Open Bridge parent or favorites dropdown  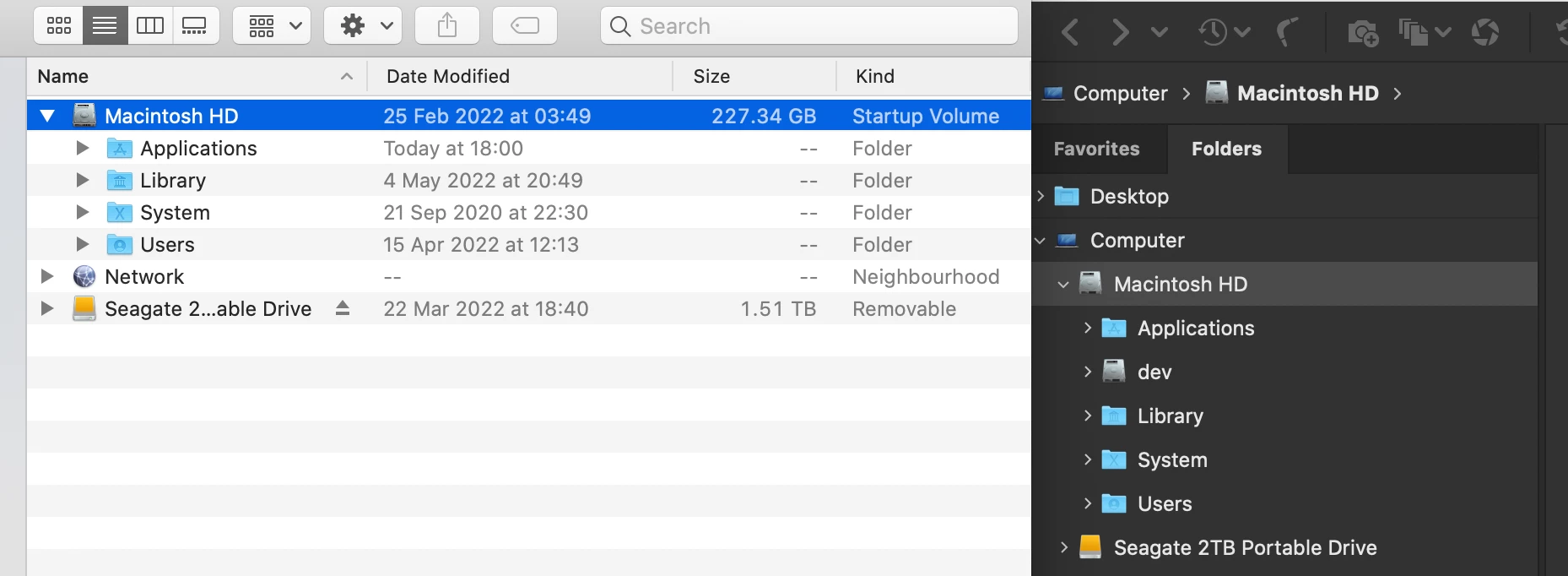(1160, 32)
